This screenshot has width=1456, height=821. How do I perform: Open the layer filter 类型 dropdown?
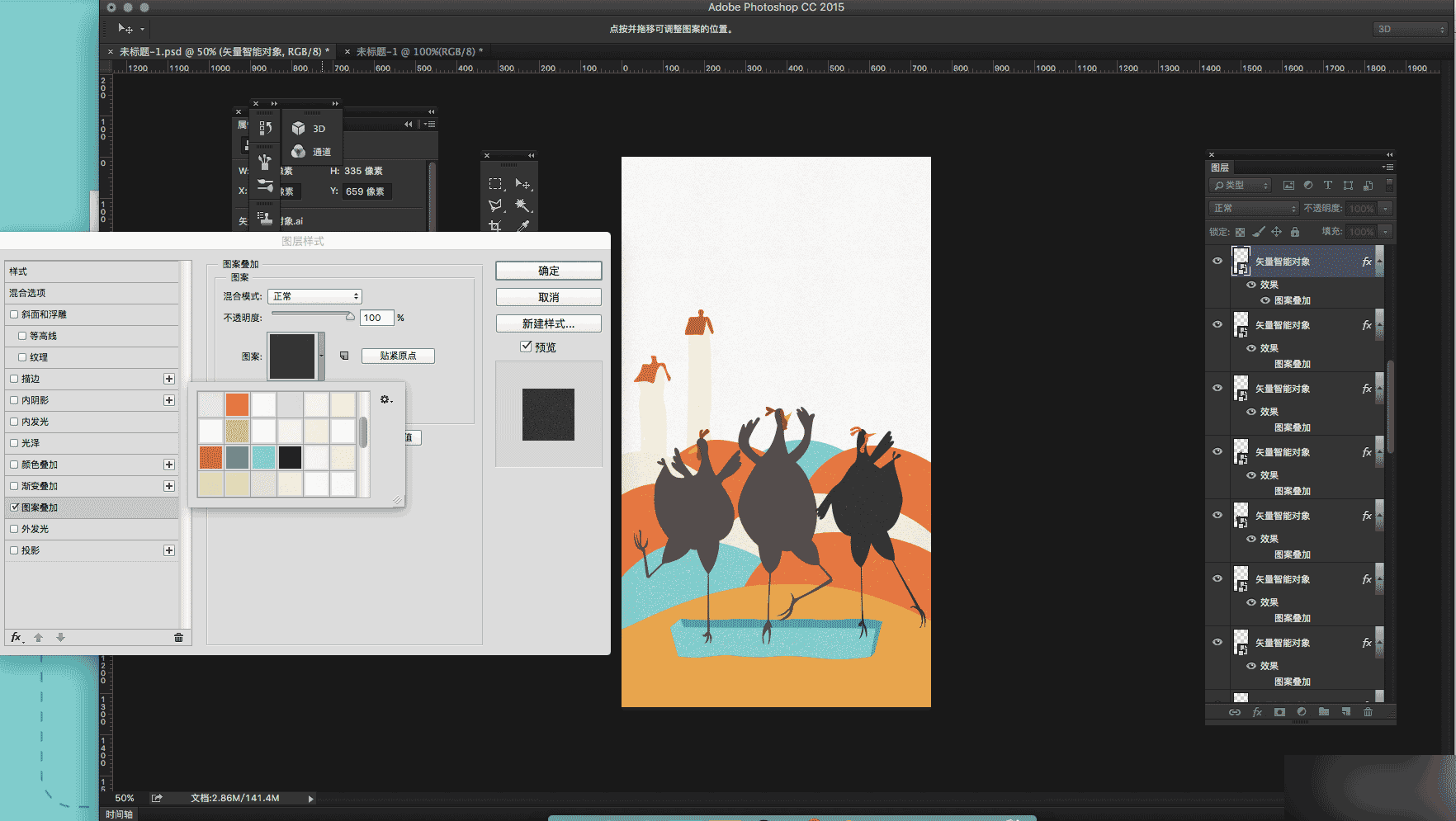tap(1240, 186)
